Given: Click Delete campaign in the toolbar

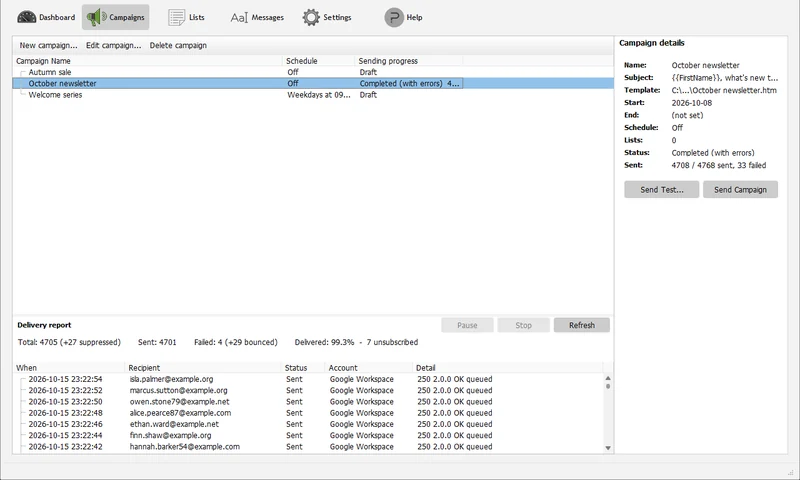Looking at the screenshot, I should (178, 45).
